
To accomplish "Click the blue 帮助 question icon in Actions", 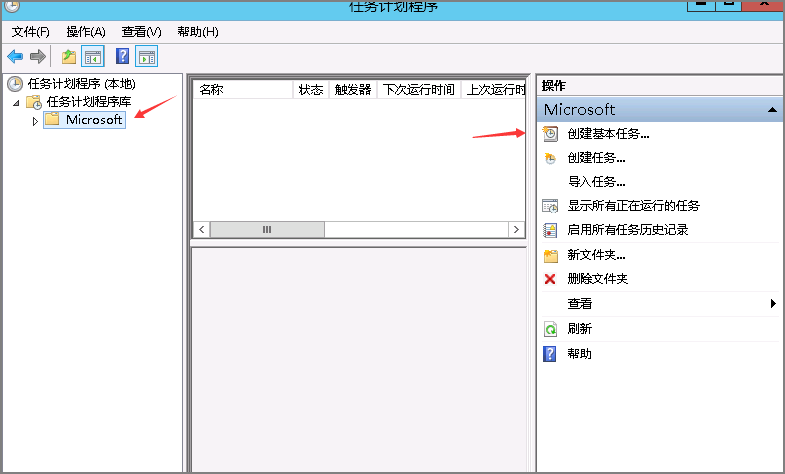I will tap(550, 354).
